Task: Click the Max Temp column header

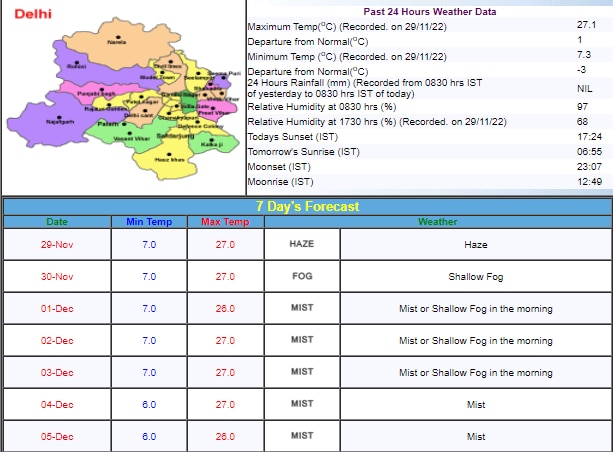Action: pos(225,221)
